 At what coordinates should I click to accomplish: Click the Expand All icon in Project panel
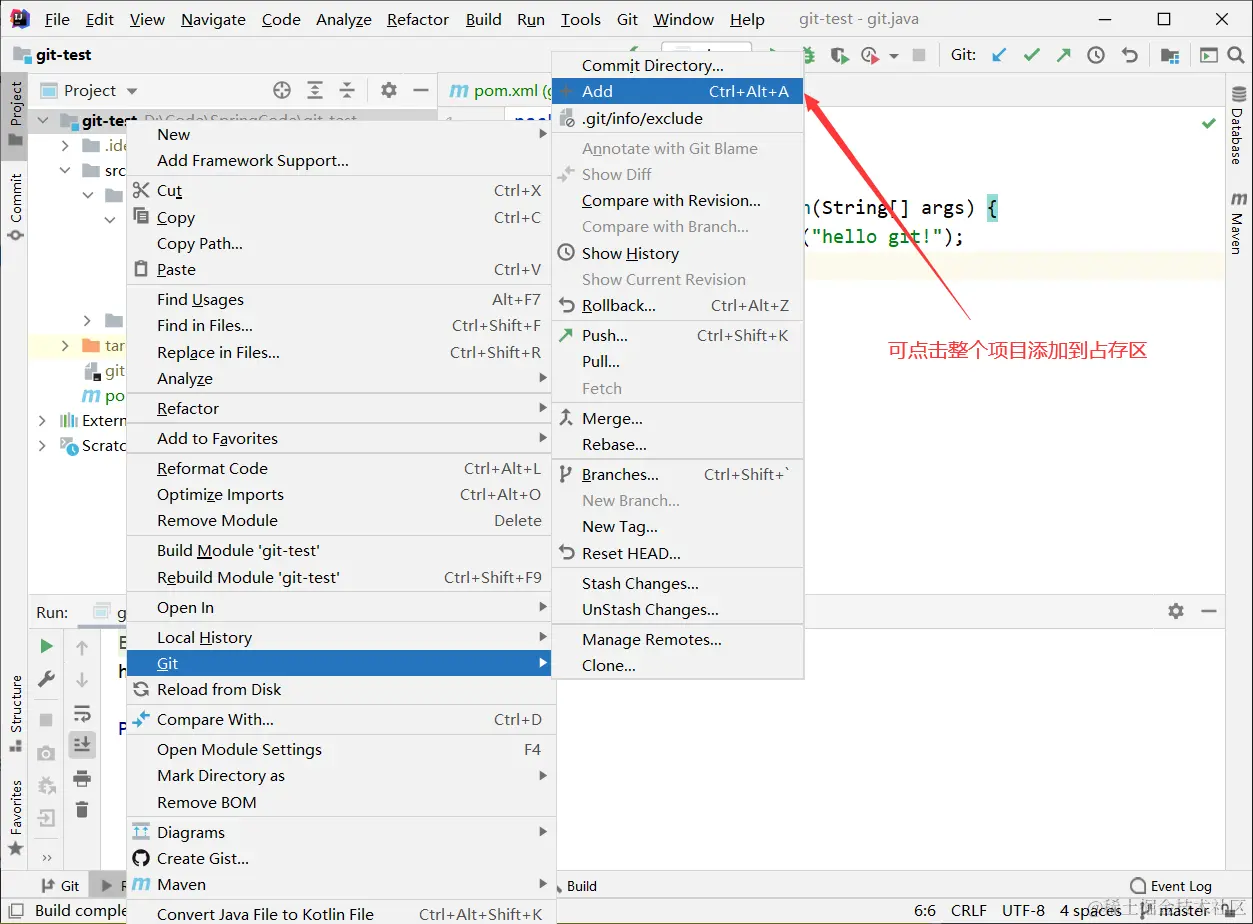tap(315, 90)
